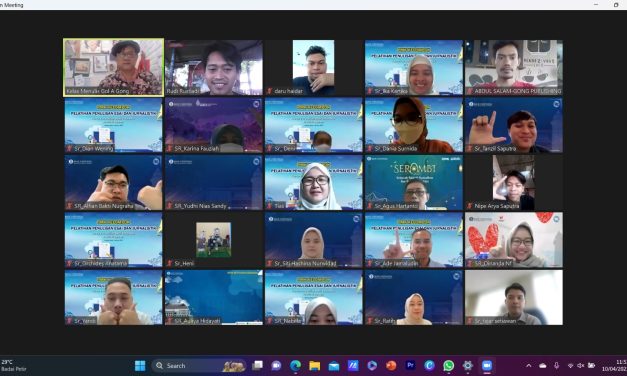Click the 'Sr_fajar setiawan' name label
The image size is (627, 376).
[495, 321]
